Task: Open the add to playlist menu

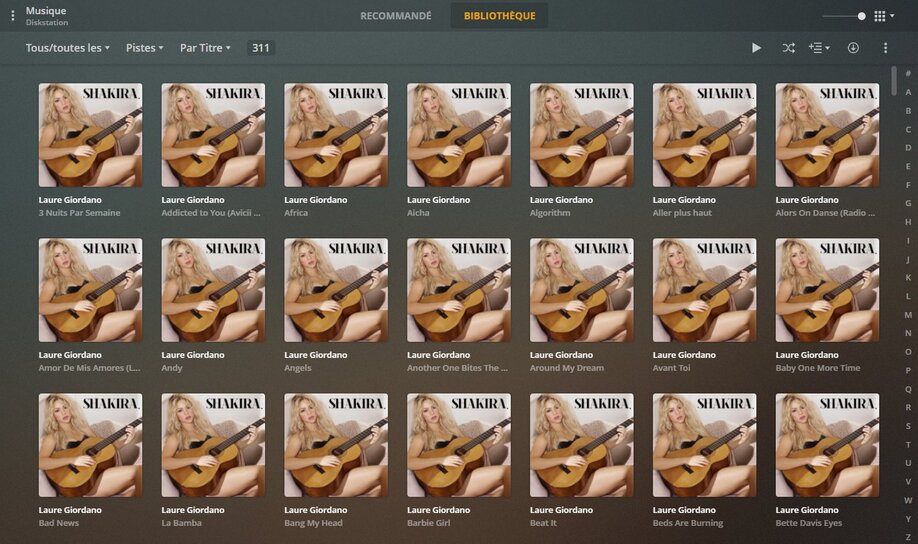Action: (x=819, y=48)
